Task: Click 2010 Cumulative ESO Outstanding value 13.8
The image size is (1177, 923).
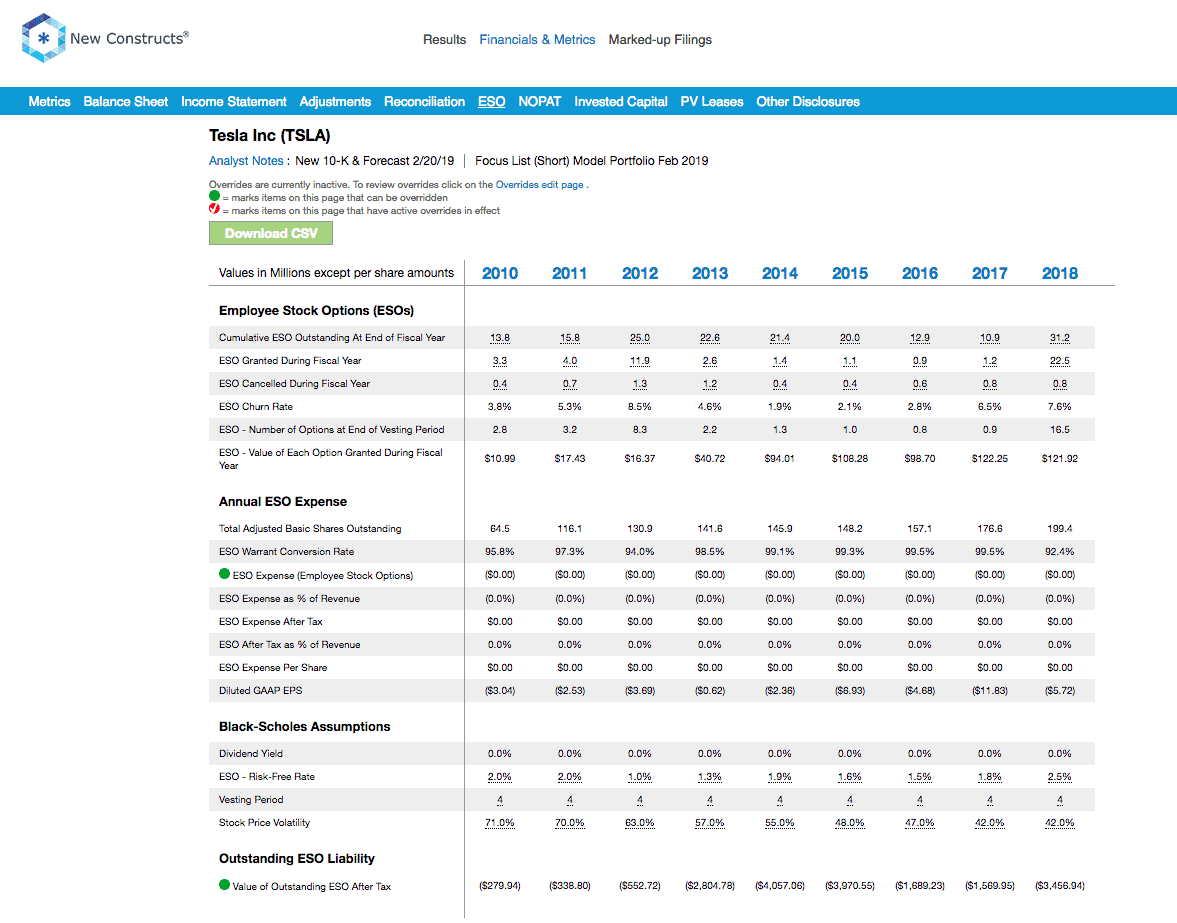Action: [500, 338]
